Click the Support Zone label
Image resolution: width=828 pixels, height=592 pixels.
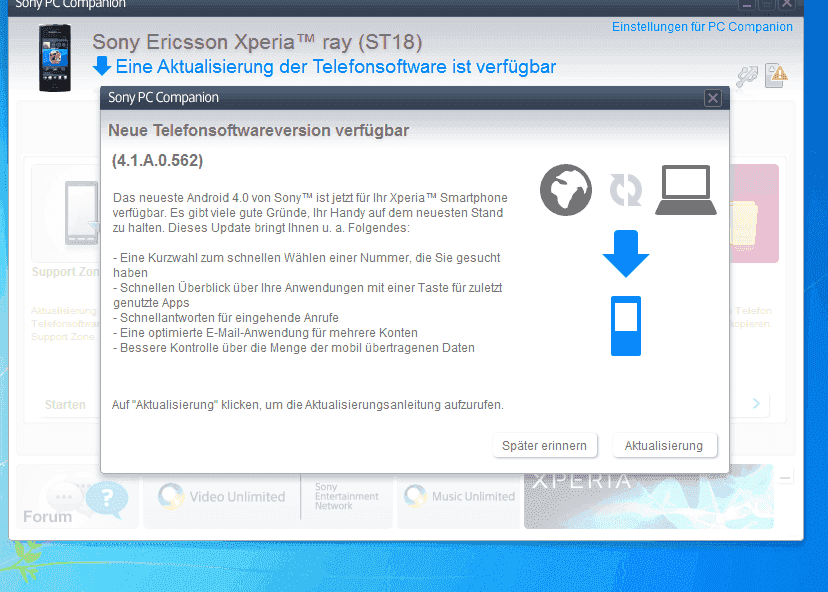point(65,271)
